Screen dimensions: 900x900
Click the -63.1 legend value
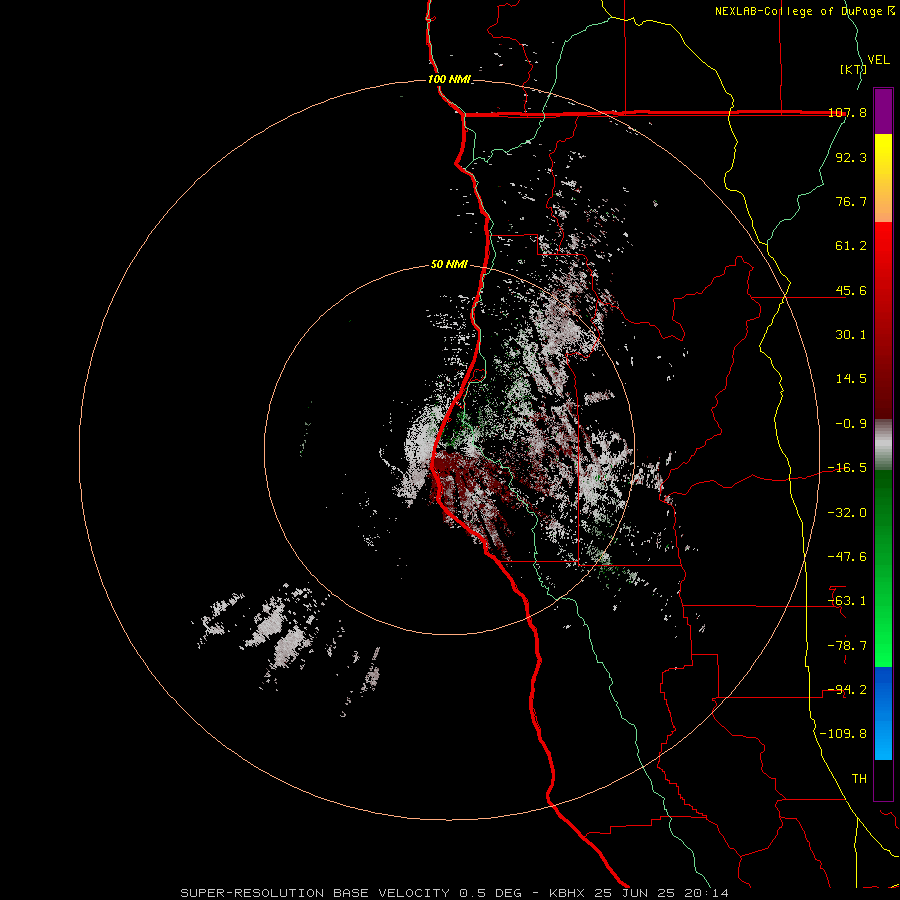pos(847,601)
